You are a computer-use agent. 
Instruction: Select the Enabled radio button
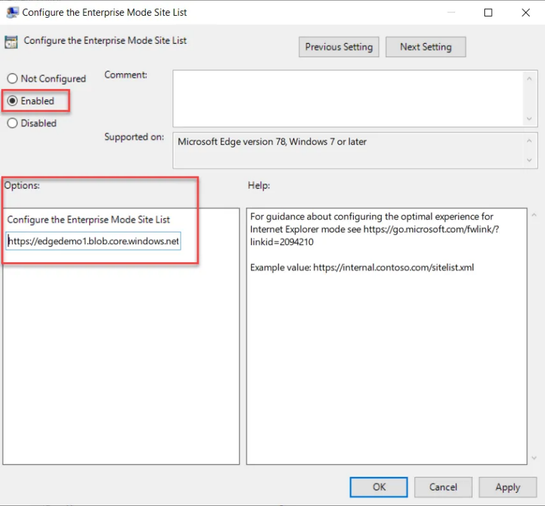13,101
